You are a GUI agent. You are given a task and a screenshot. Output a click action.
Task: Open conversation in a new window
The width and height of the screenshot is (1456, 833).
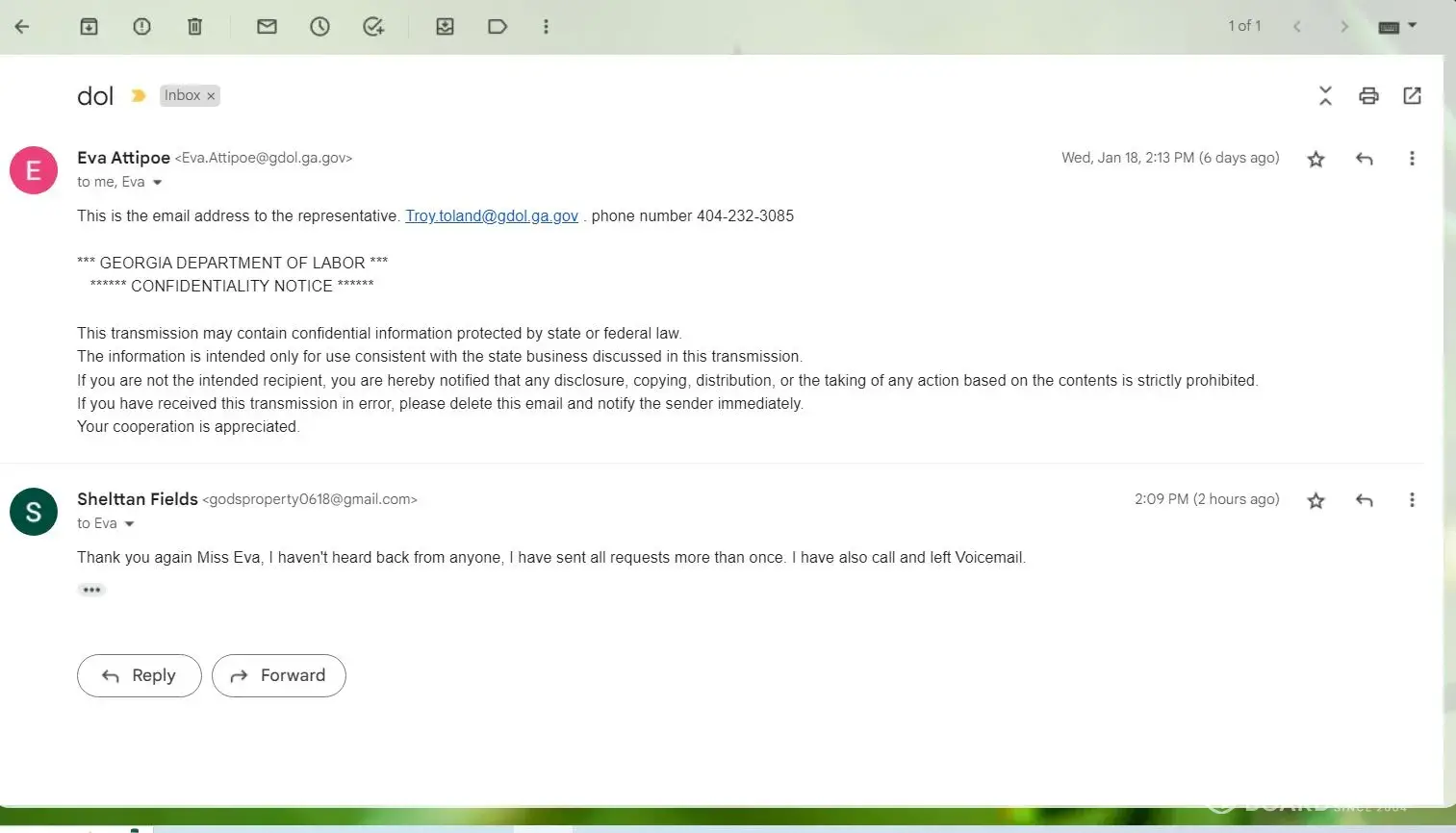coord(1412,95)
